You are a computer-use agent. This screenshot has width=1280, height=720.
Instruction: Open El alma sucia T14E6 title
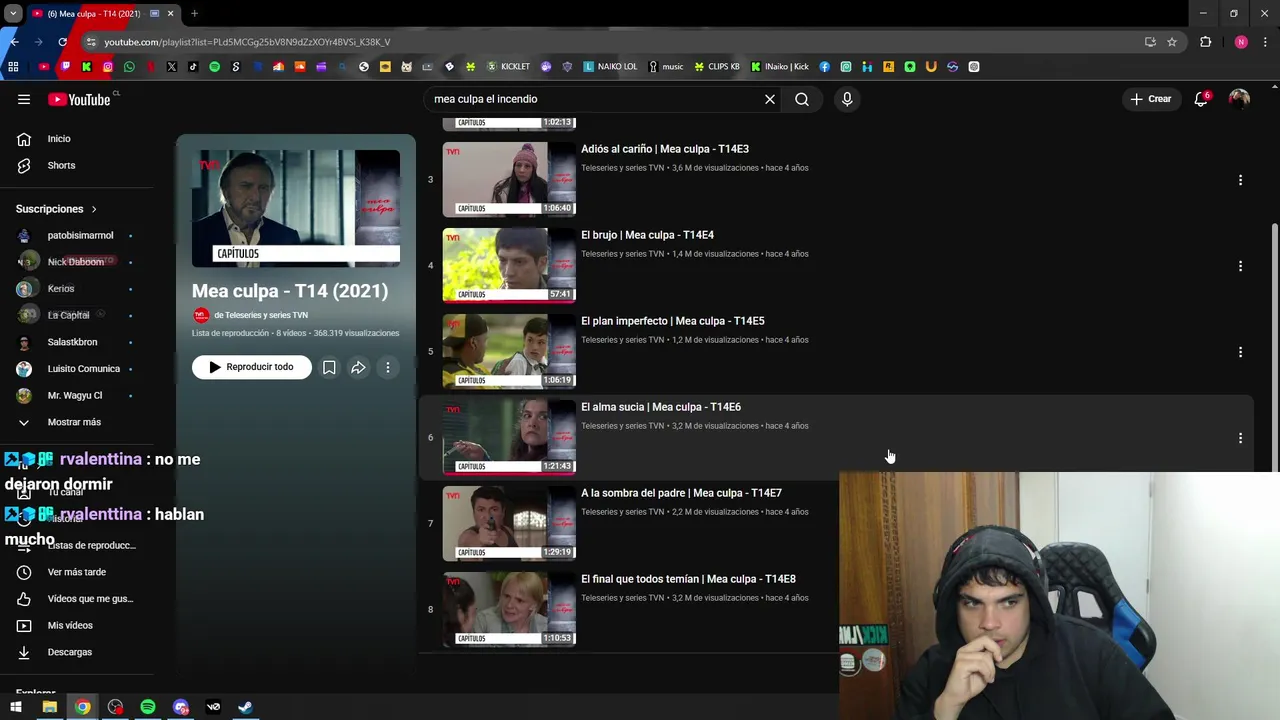[661, 407]
